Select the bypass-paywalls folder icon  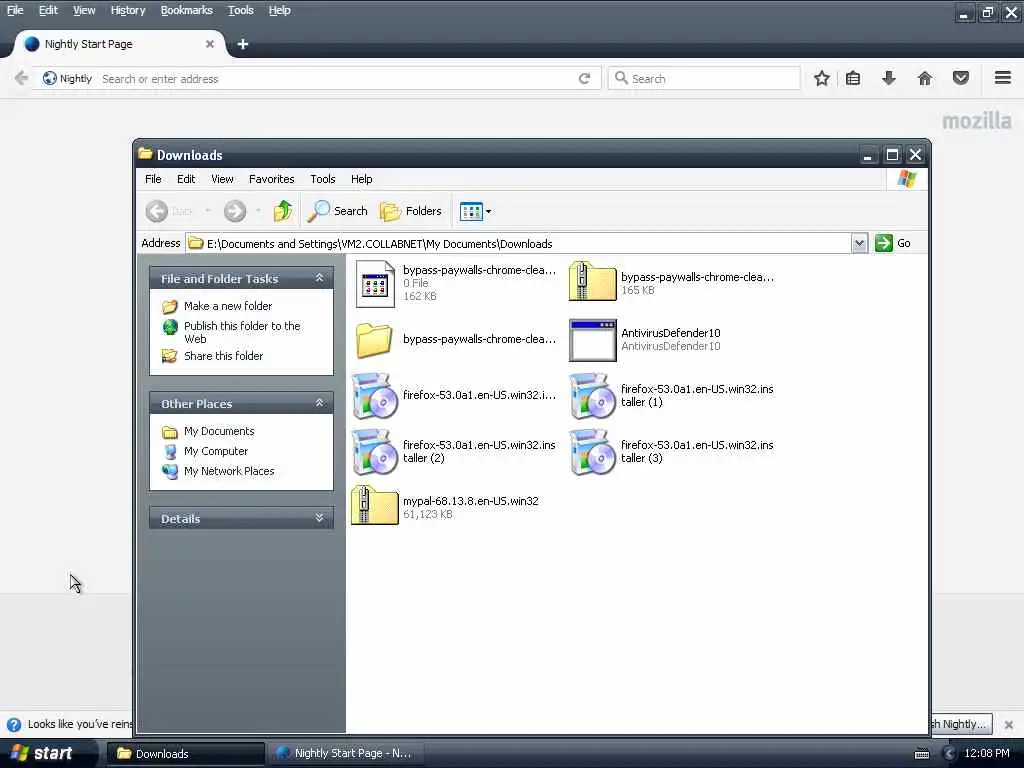(374, 340)
